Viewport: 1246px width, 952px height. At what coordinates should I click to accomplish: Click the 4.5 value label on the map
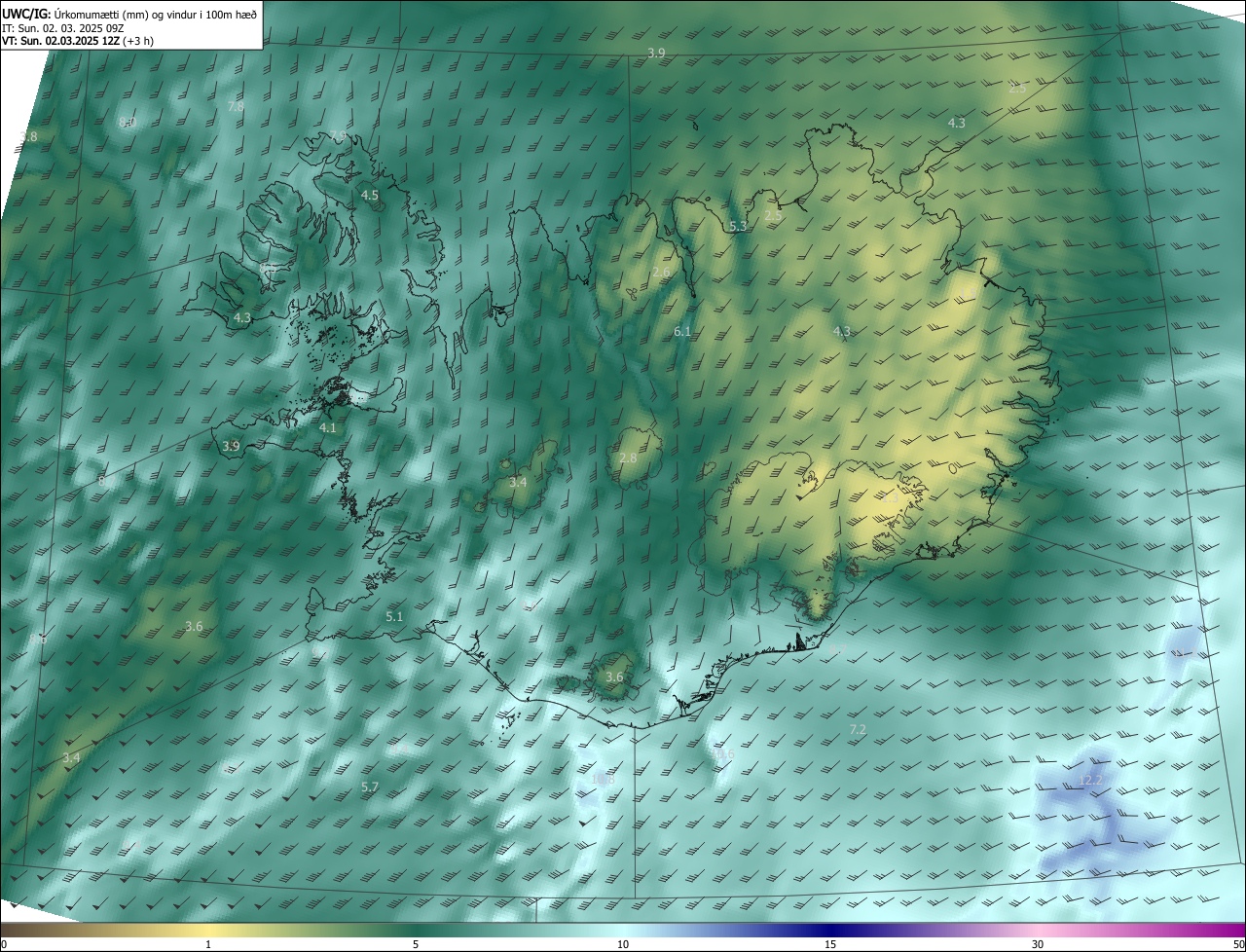(x=370, y=196)
